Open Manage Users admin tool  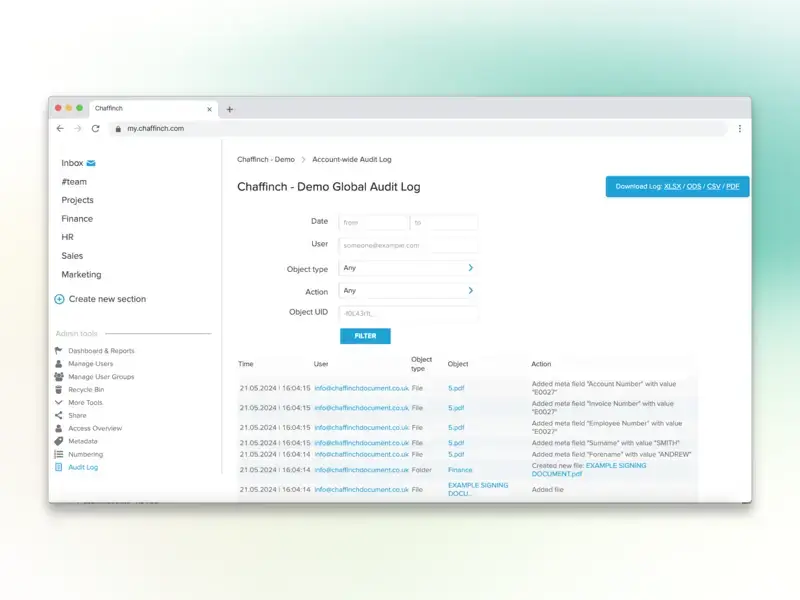click(91, 364)
